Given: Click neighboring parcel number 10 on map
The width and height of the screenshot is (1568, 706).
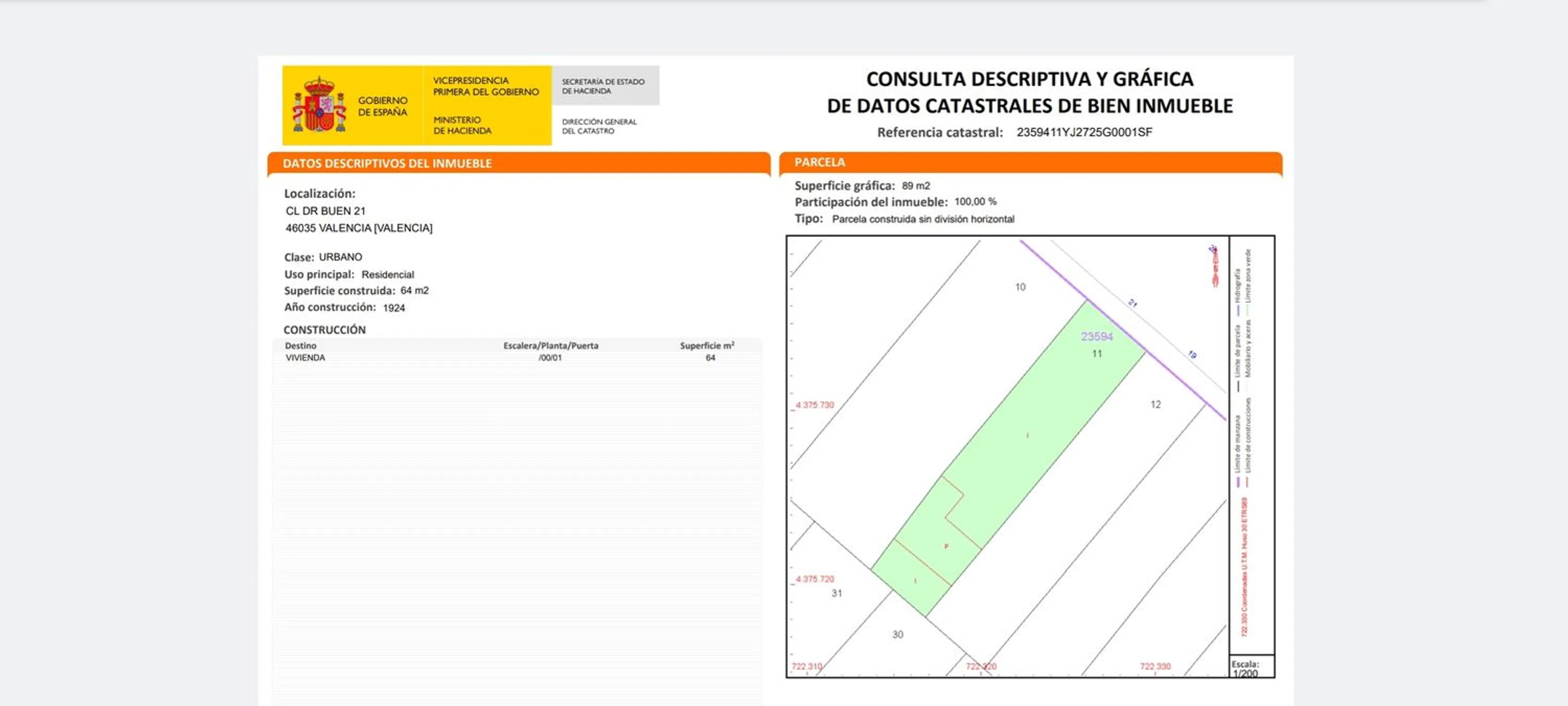Looking at the screenshot, I should pos(1020,287).
